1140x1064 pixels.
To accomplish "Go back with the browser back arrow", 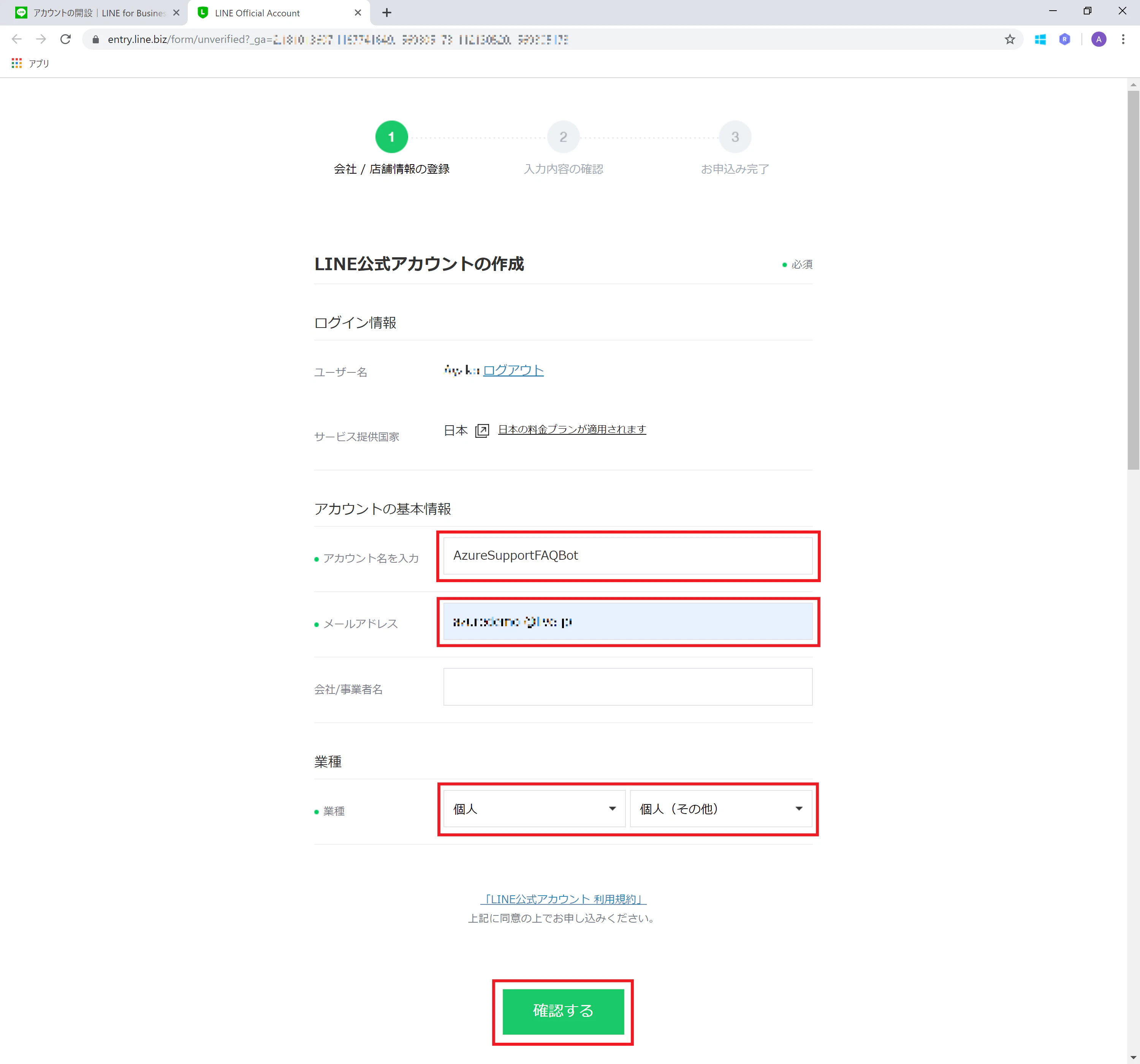I will (x=17, y=39).
